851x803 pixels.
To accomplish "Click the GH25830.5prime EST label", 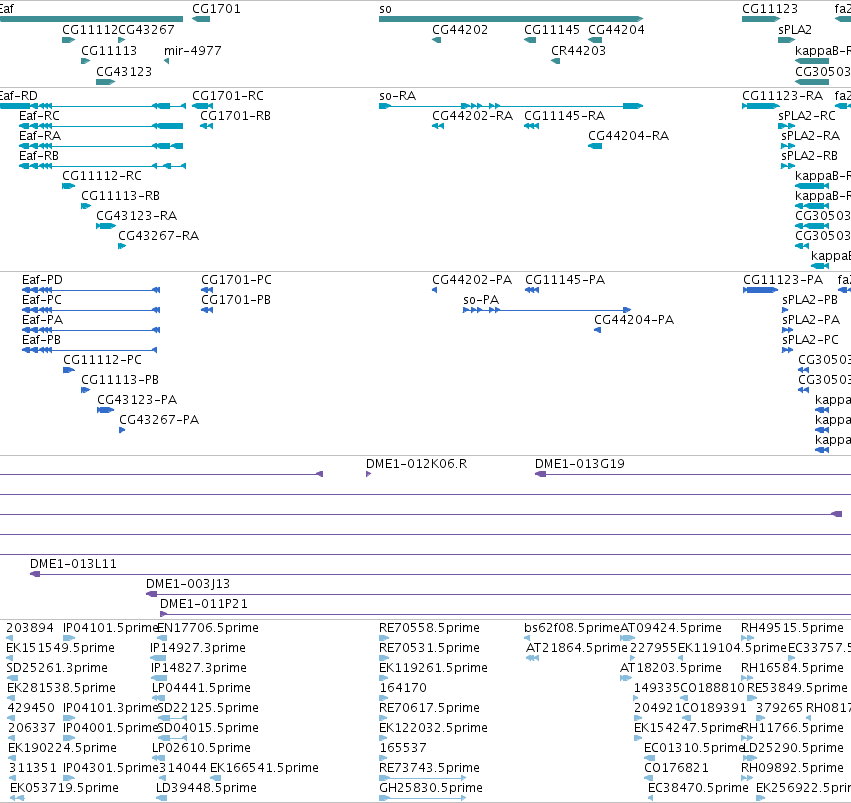I will [x=430, y=788].
